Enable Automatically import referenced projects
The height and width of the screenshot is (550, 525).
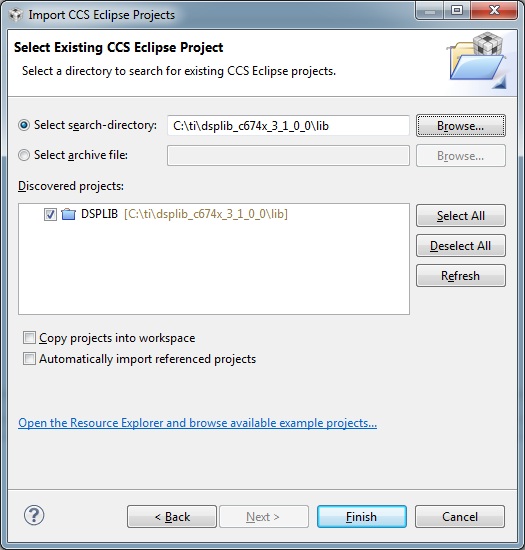[29, 359]
